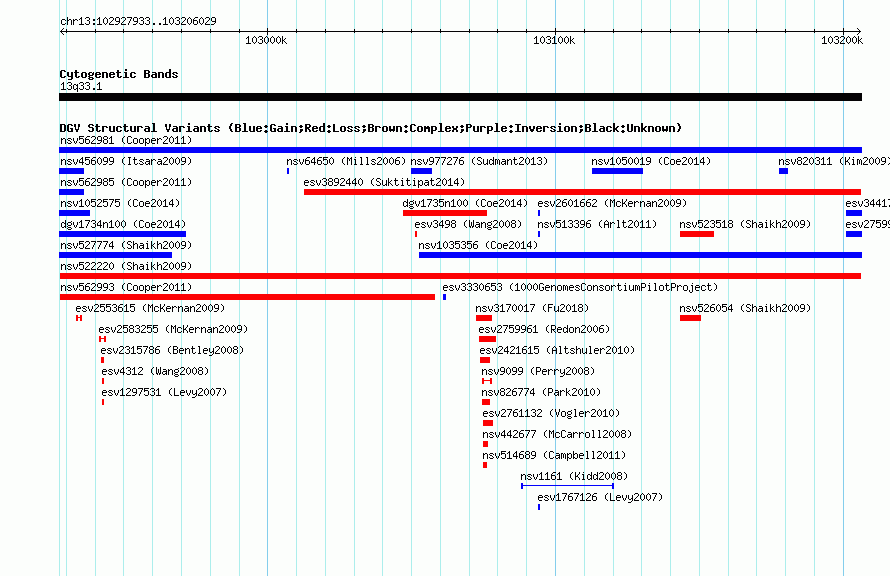Click nsv562985 (Cooper2011) label
The height and width of the screenshot is (576, 890).
126,182
